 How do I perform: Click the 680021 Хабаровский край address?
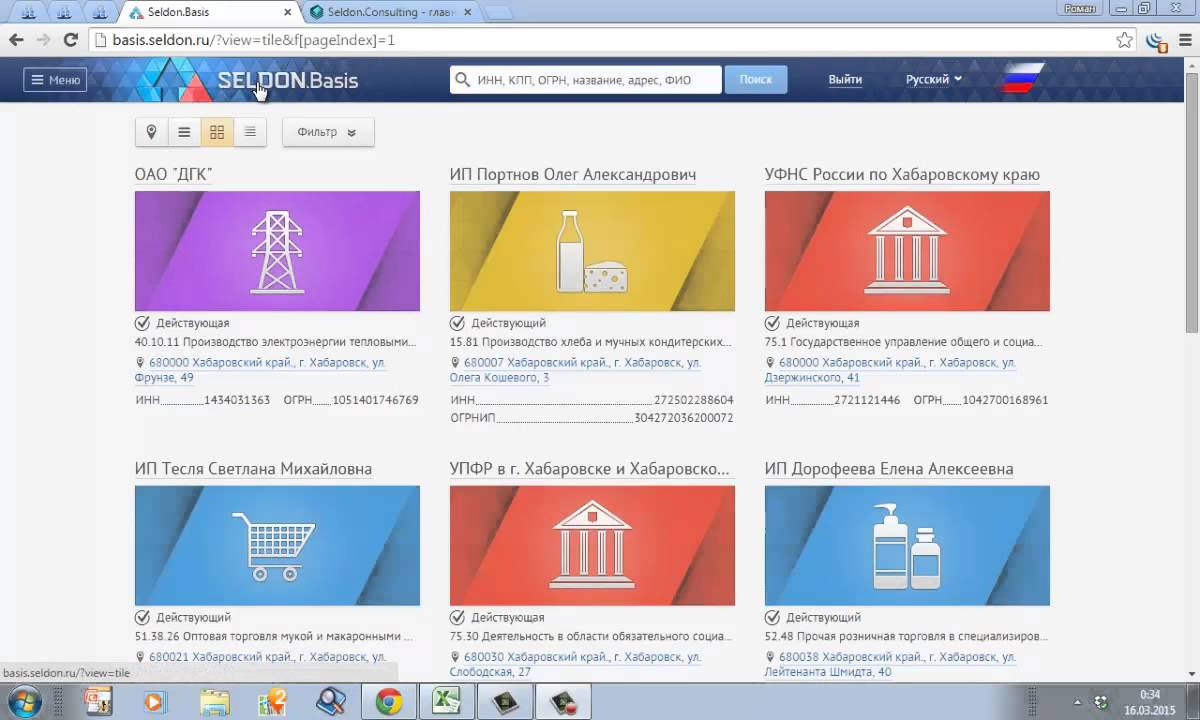267,657
